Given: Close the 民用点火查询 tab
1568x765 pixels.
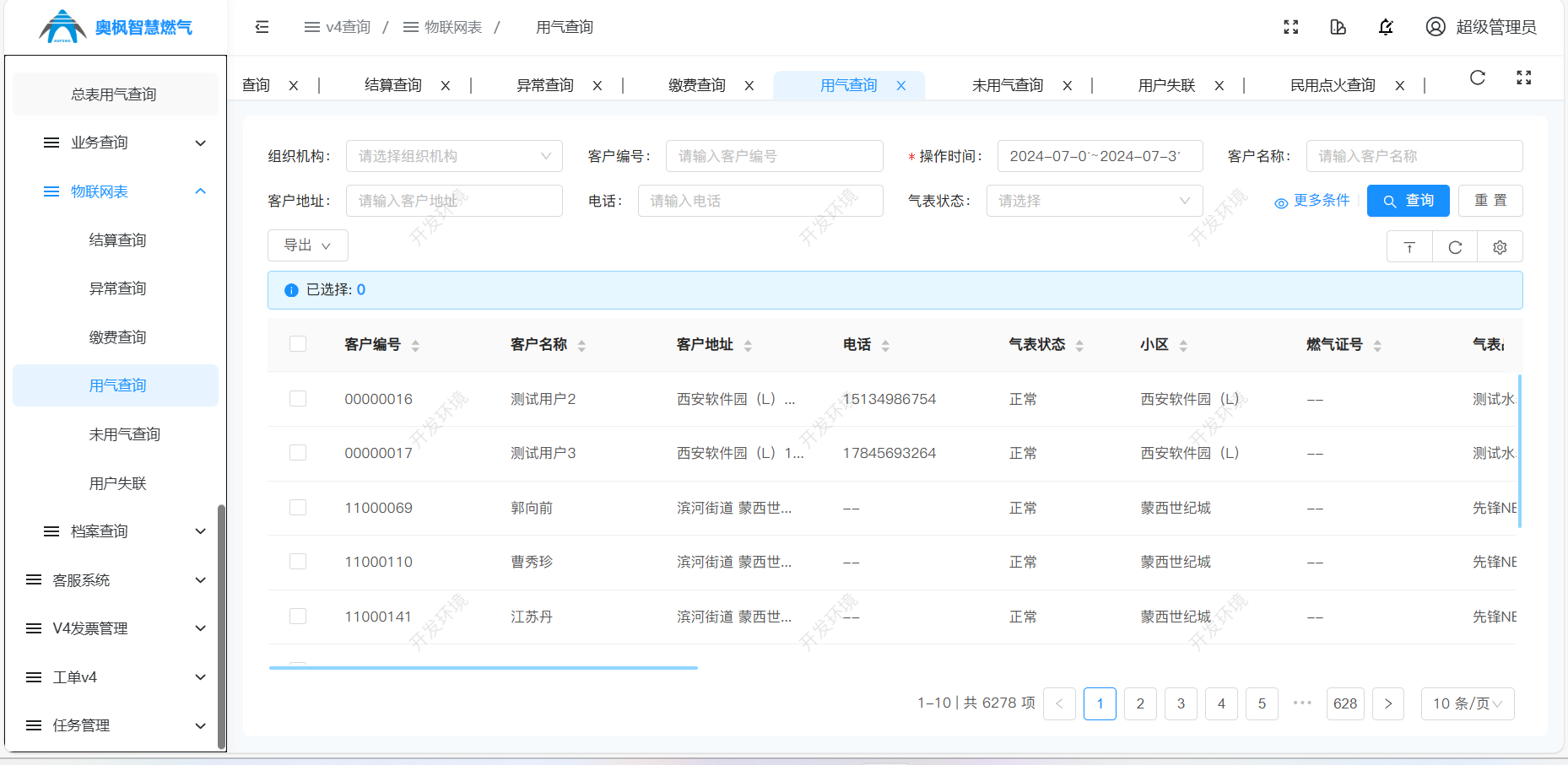Looking at the screenshot, I should (x=1400, y=85).
